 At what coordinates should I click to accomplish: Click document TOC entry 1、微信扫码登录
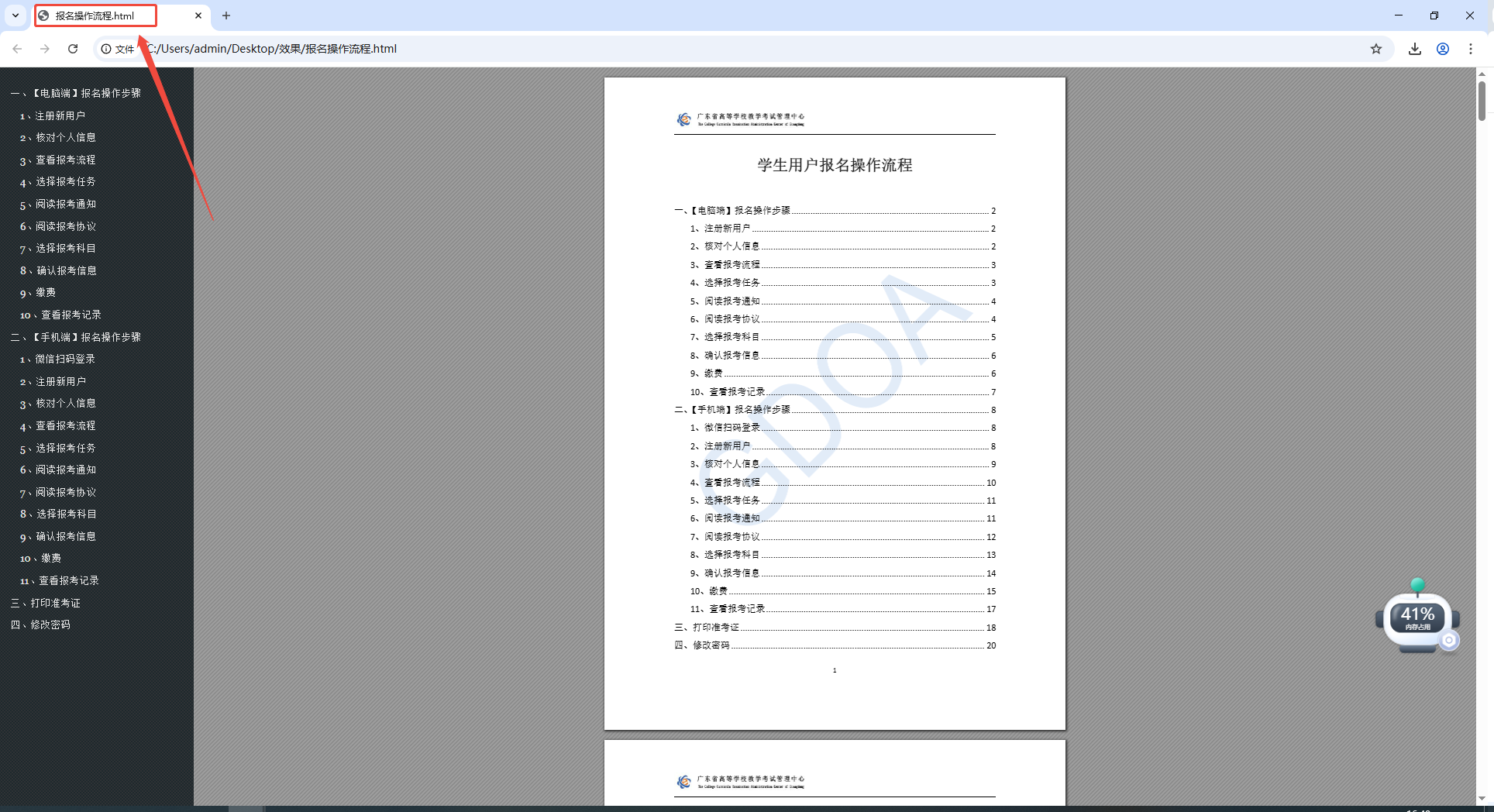[x=842, y=428]
